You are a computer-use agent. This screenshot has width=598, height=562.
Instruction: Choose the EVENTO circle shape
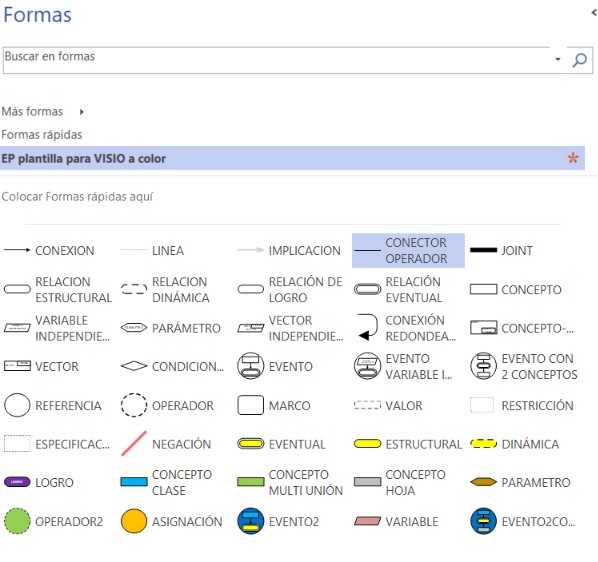pos(275,366)
